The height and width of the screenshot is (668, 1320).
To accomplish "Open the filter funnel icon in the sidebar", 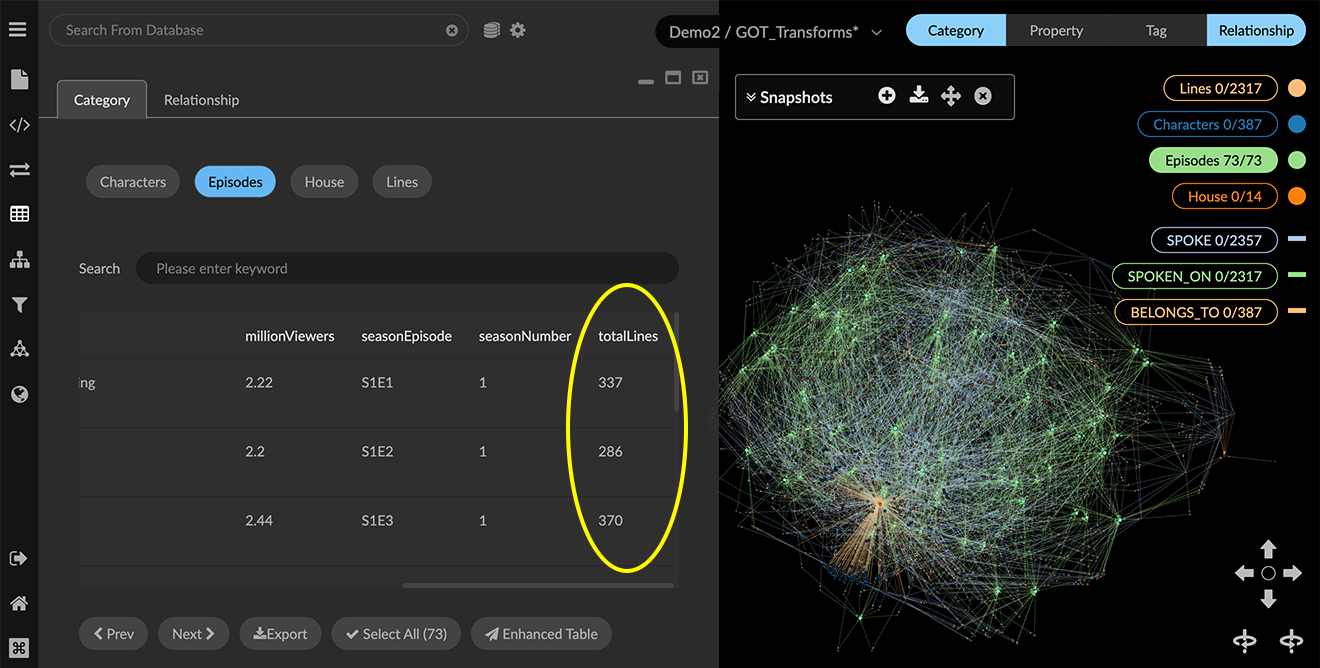I will pos(19,305).
